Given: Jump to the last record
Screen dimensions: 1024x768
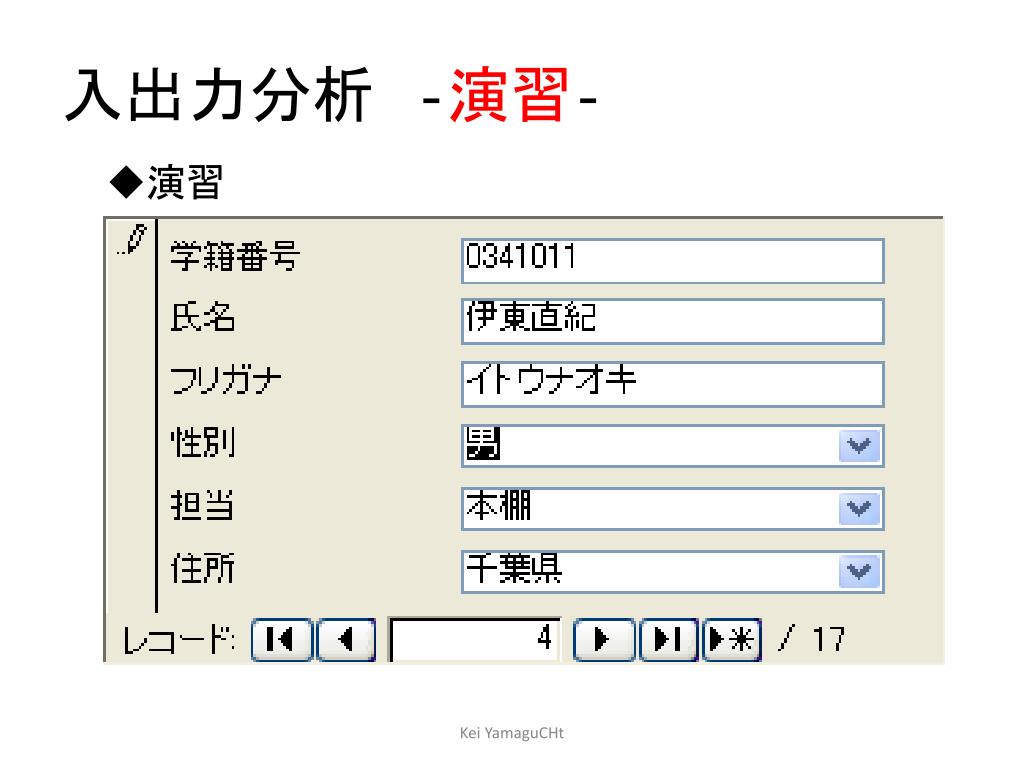Looking at the screenshot, I should 669,640.
